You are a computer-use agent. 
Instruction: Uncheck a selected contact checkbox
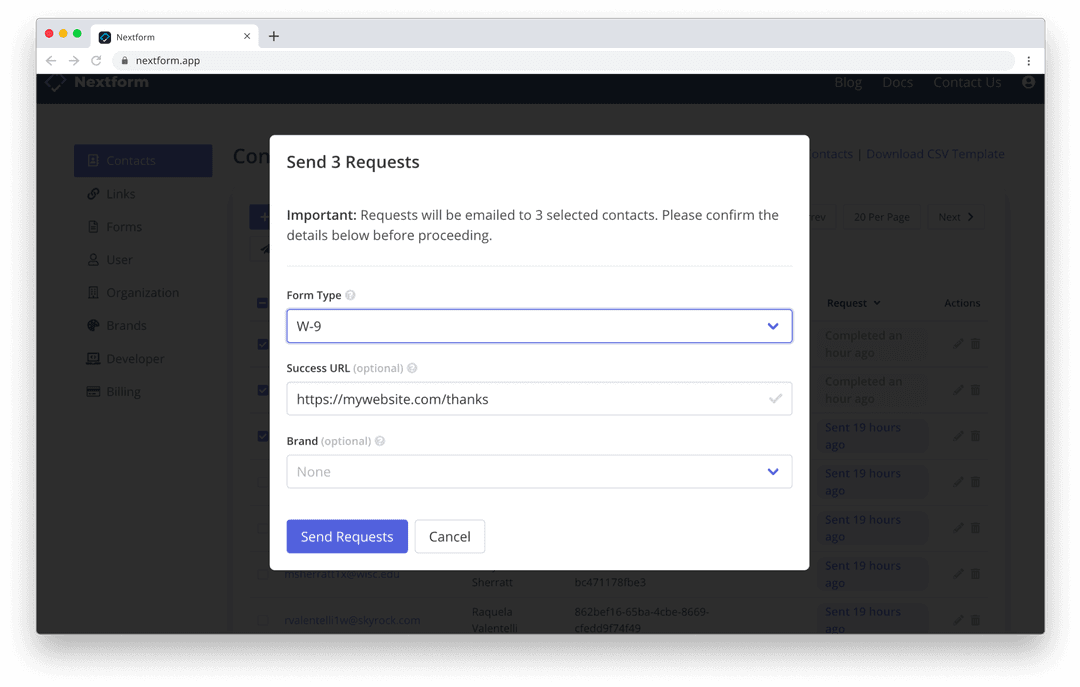(262, 345)
